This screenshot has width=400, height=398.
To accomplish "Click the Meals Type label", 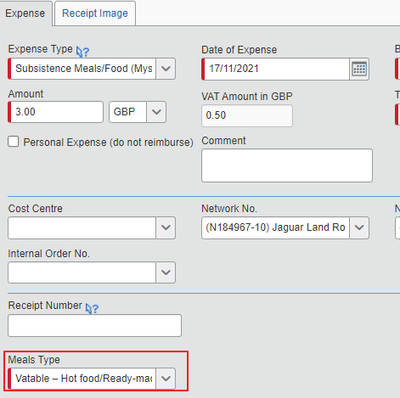I will (x=34, y=360).
